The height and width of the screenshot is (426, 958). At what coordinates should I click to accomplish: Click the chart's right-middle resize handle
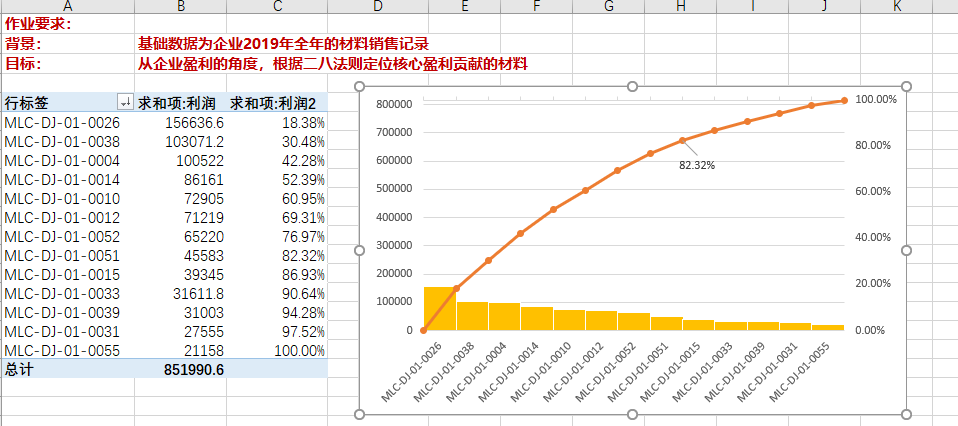906,251
